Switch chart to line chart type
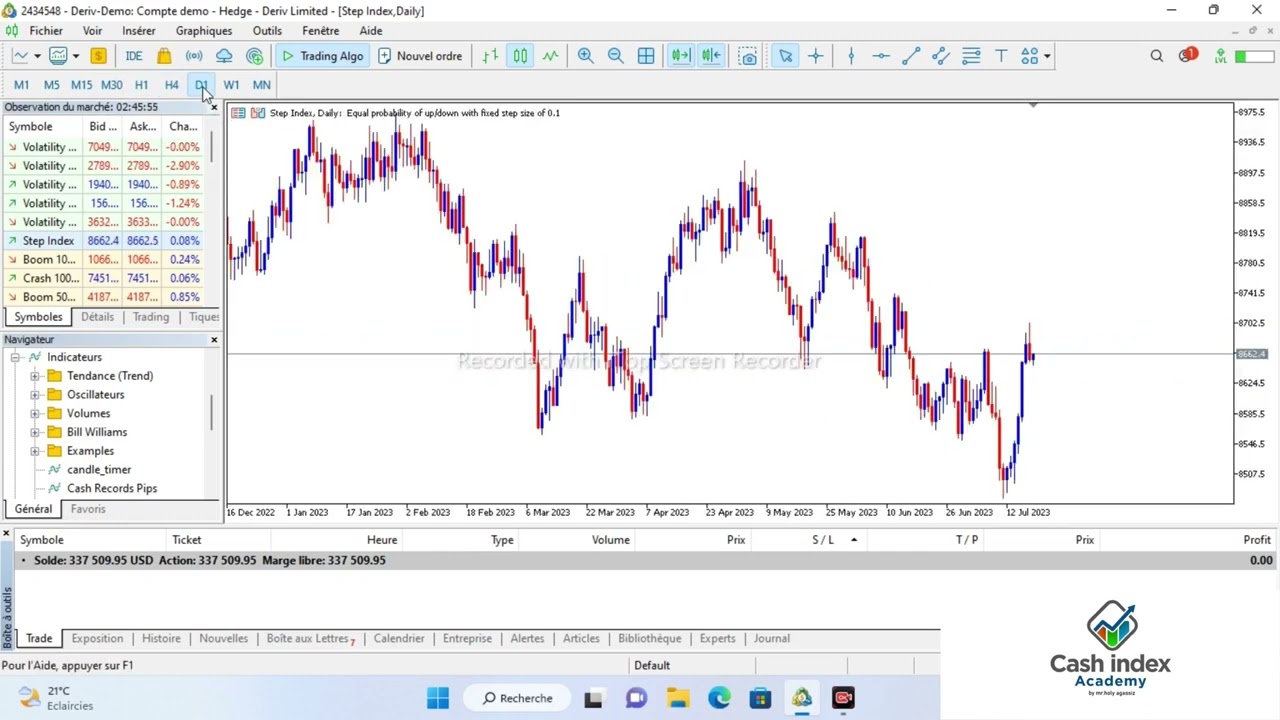Screen dimensions: 1280x720 (x=550, y=56)
